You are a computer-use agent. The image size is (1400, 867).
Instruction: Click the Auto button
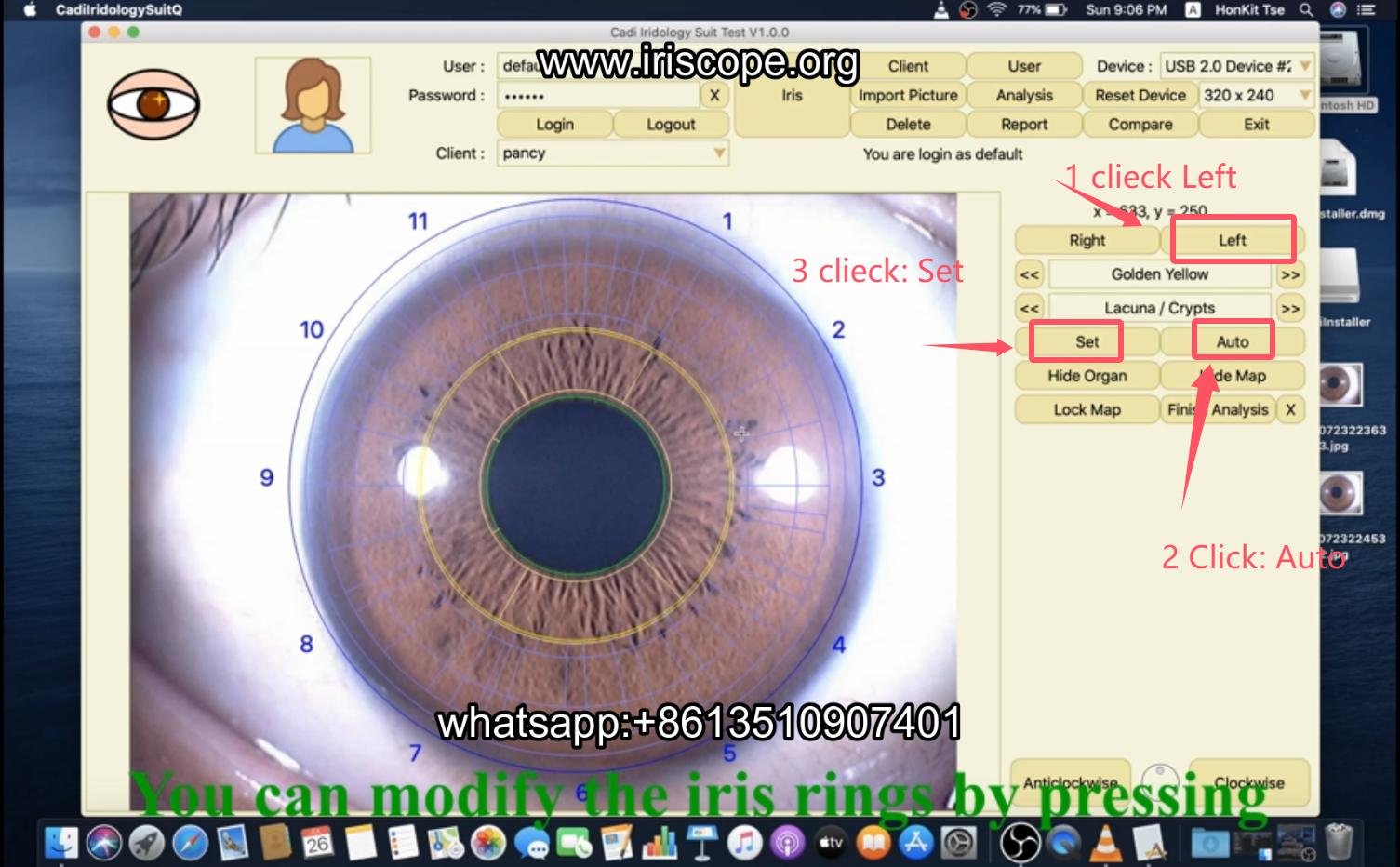(1233, 341)
